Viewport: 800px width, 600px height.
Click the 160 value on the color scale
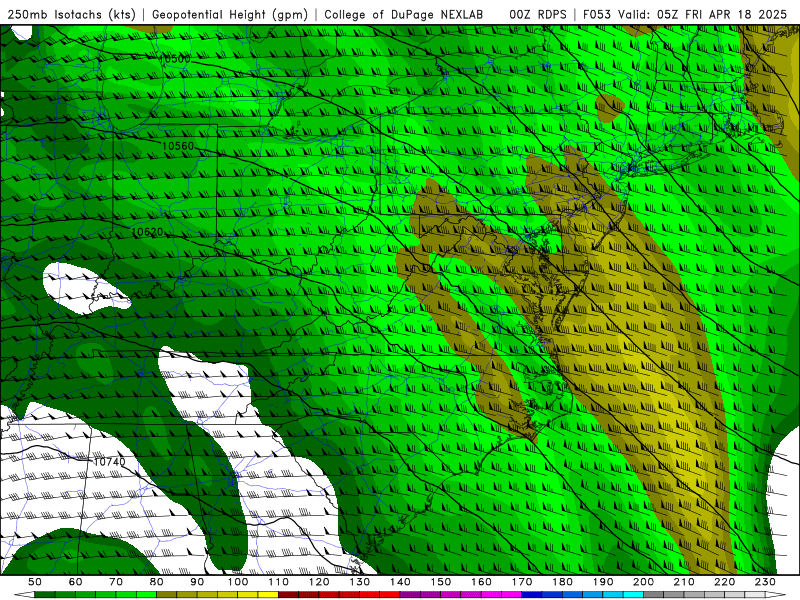pyautogui.click(x=482, y=582)
